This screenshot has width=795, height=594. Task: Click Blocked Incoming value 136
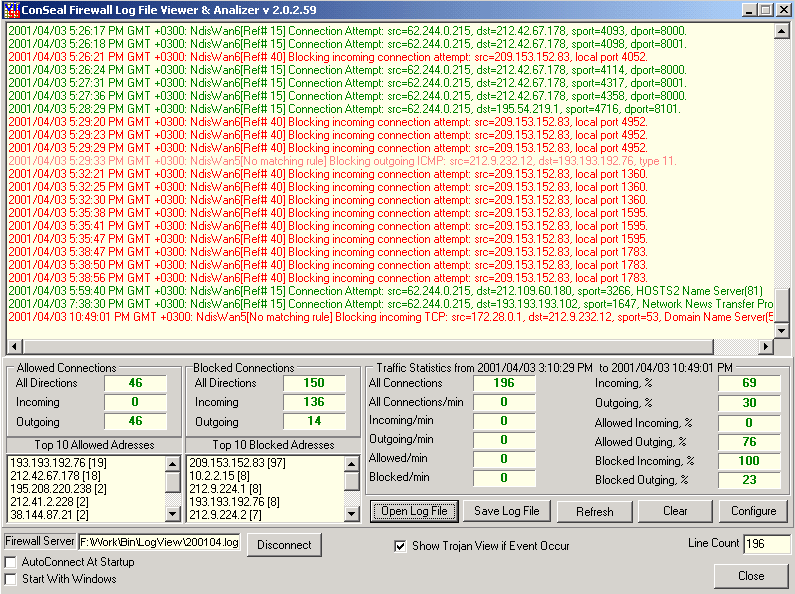coord(314,402)
